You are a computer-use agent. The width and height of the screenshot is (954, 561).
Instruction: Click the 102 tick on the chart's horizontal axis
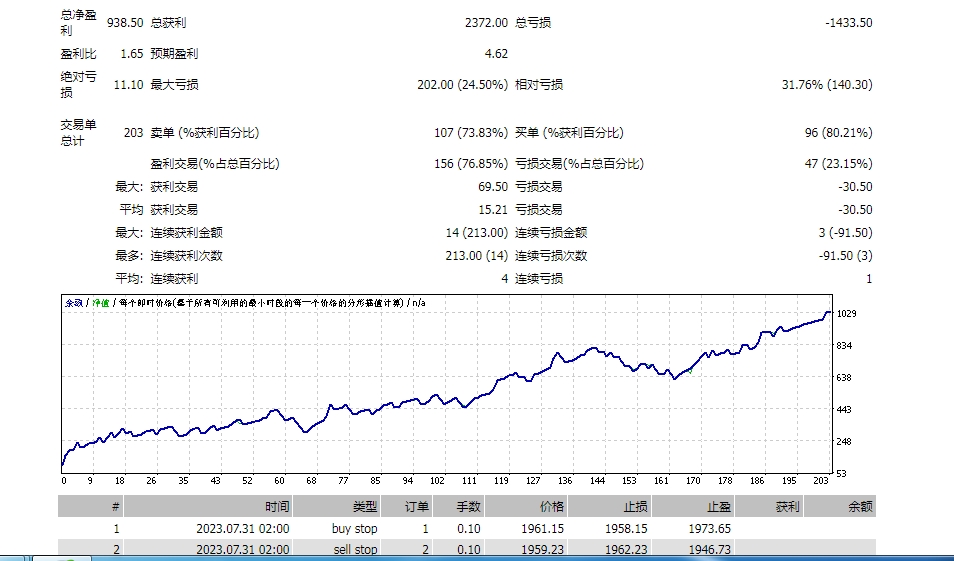(x=437, y=481)
